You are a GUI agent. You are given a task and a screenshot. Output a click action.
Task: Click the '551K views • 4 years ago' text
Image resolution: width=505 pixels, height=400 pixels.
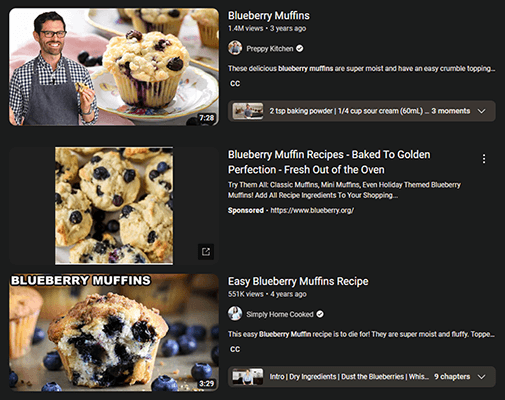tap(267, 294)
